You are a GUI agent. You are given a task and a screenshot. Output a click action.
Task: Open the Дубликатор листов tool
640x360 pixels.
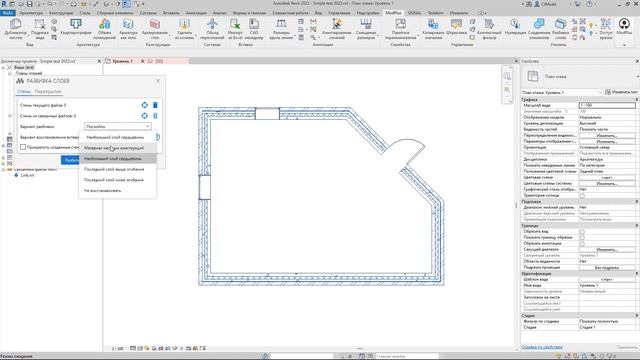click(x=16, y=29)
